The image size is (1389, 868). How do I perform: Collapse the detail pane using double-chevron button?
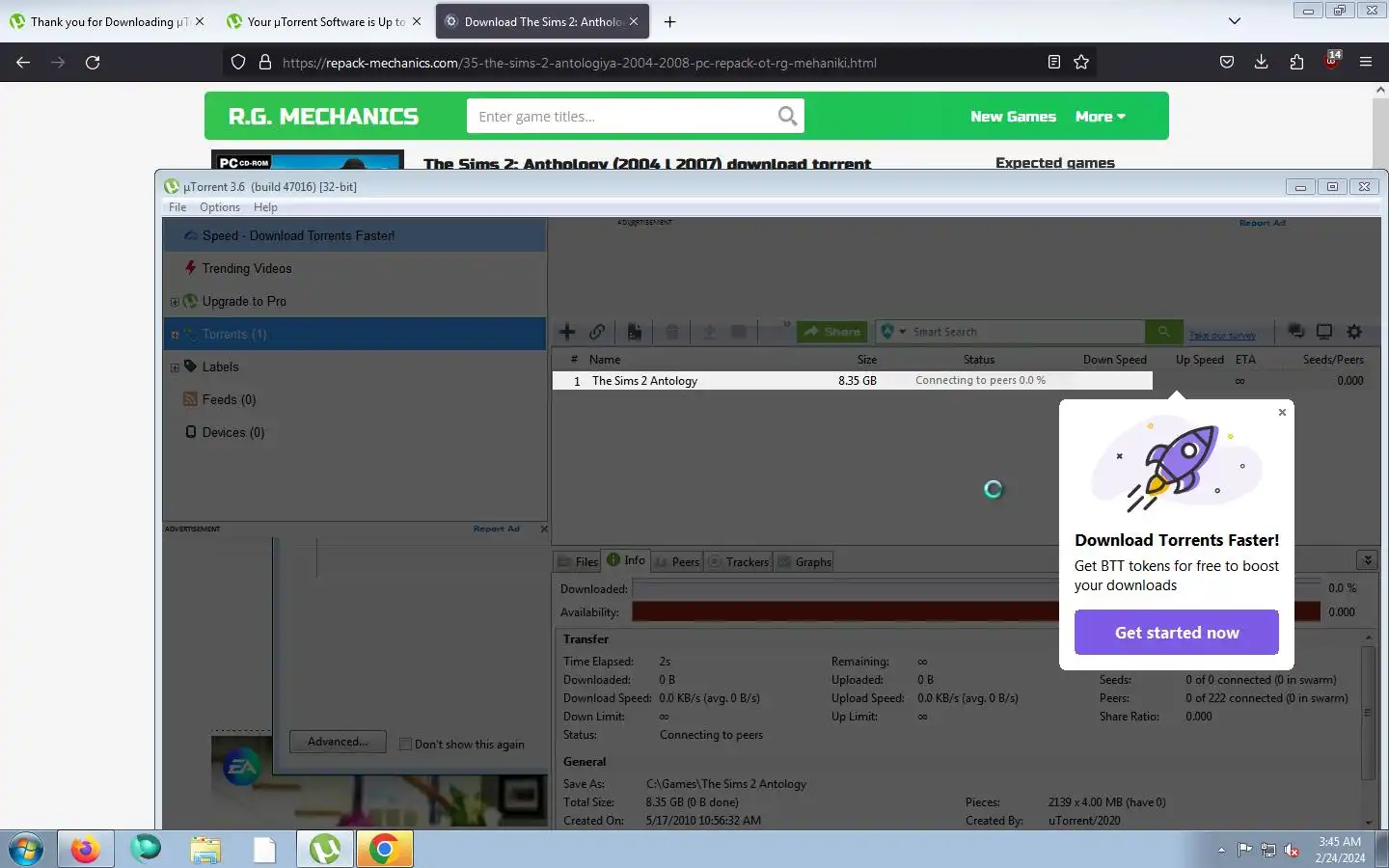point(1367,560)
